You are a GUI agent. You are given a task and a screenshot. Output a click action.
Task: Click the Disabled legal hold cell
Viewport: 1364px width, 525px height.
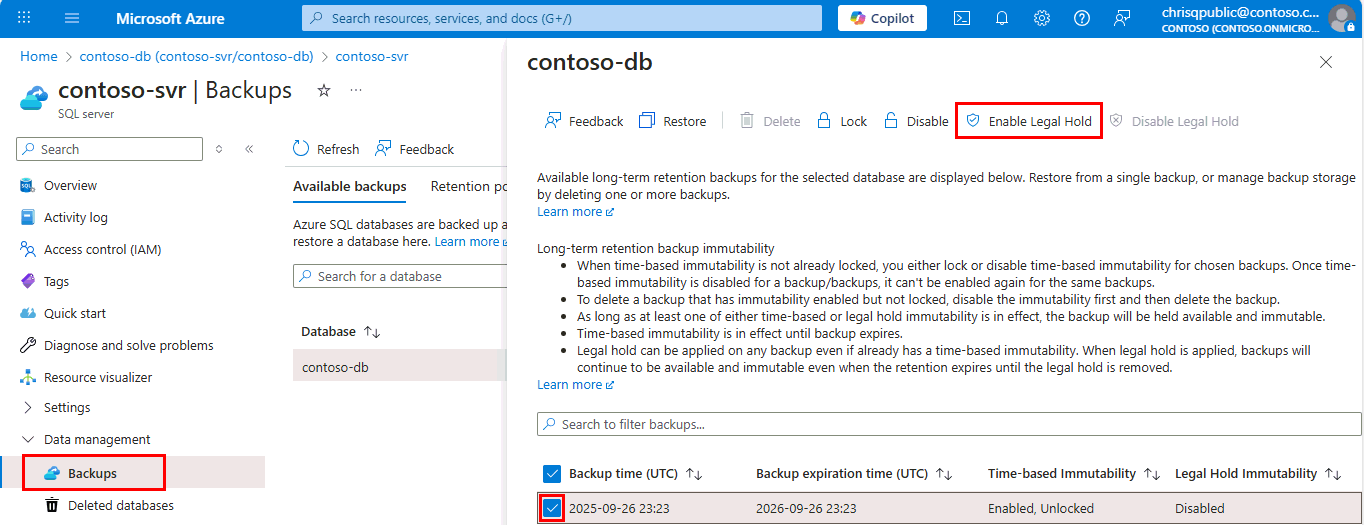click(1200, 508)
